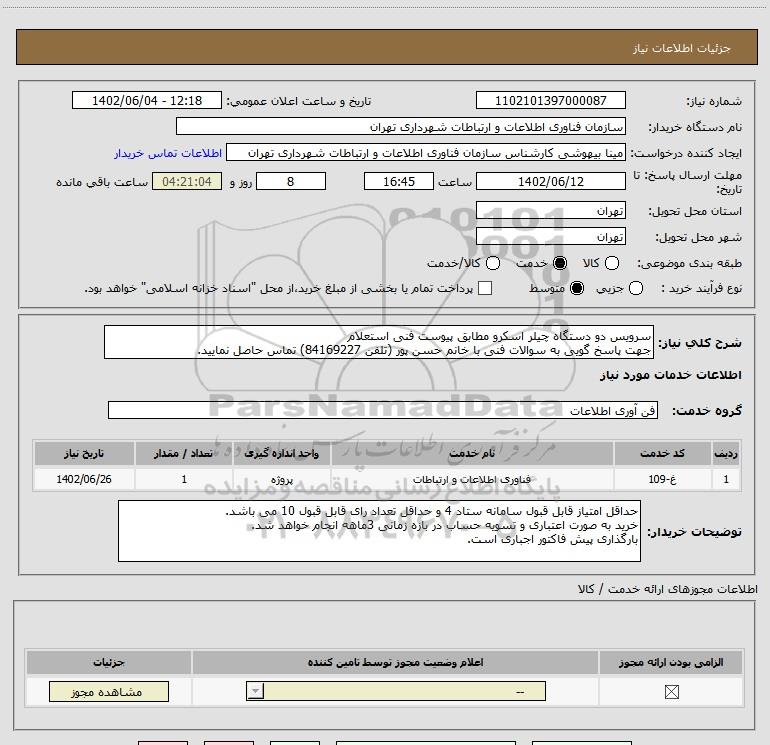The width and height of the screenshot is (770, 745).
Task: Click the اطلاعات خدمات مورد نیاز heading
Action: point(670,375)
